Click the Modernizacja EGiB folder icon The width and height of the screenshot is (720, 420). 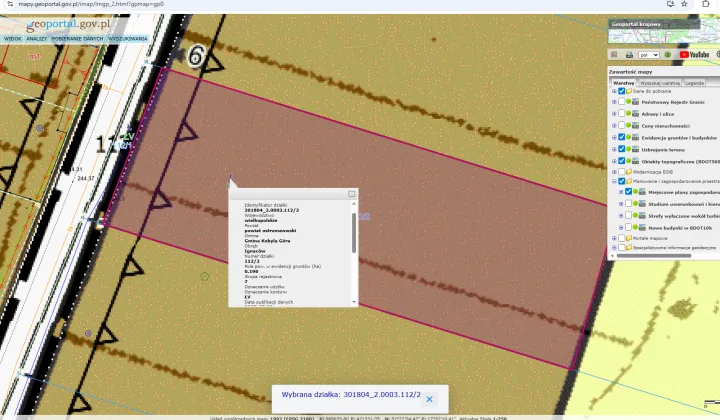click(629, 172)
